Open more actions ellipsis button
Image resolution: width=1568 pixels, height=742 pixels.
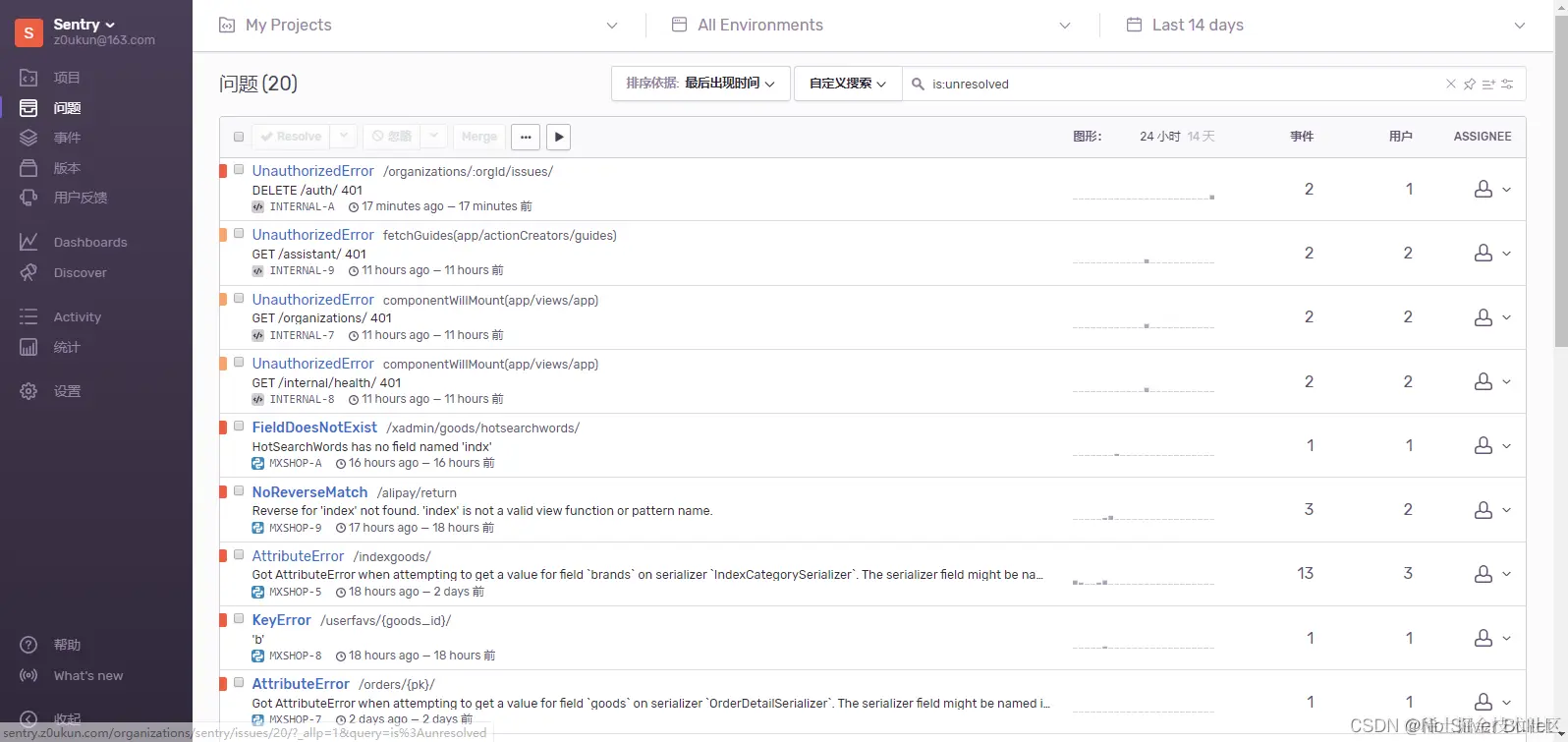pyautogui.click(x=526, y=137)
